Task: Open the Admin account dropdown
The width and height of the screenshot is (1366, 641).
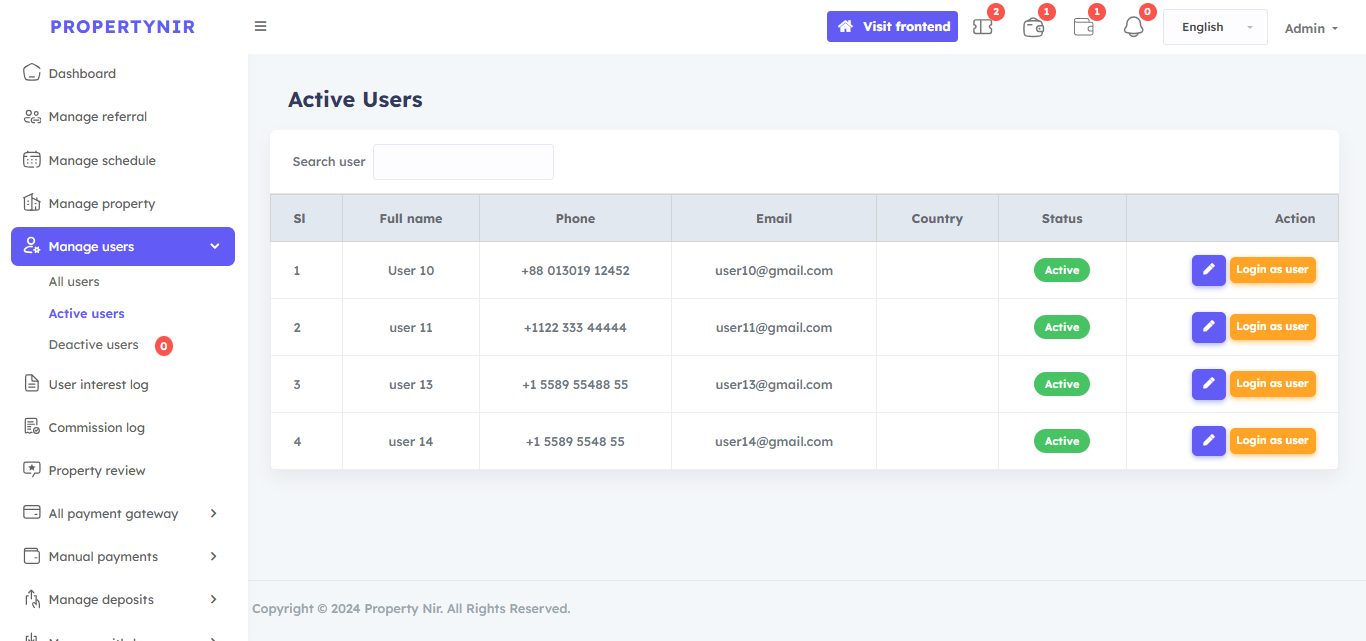Action: click(1311, 28)
